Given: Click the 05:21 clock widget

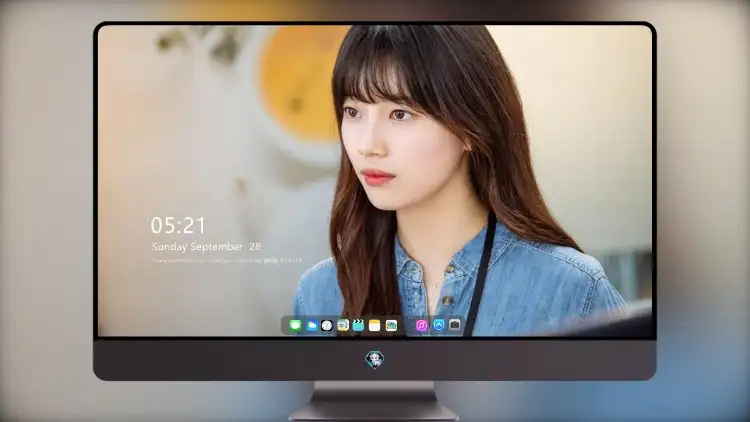Looking at the screenshot, I should pyautogui.click(x=178, y=225).
